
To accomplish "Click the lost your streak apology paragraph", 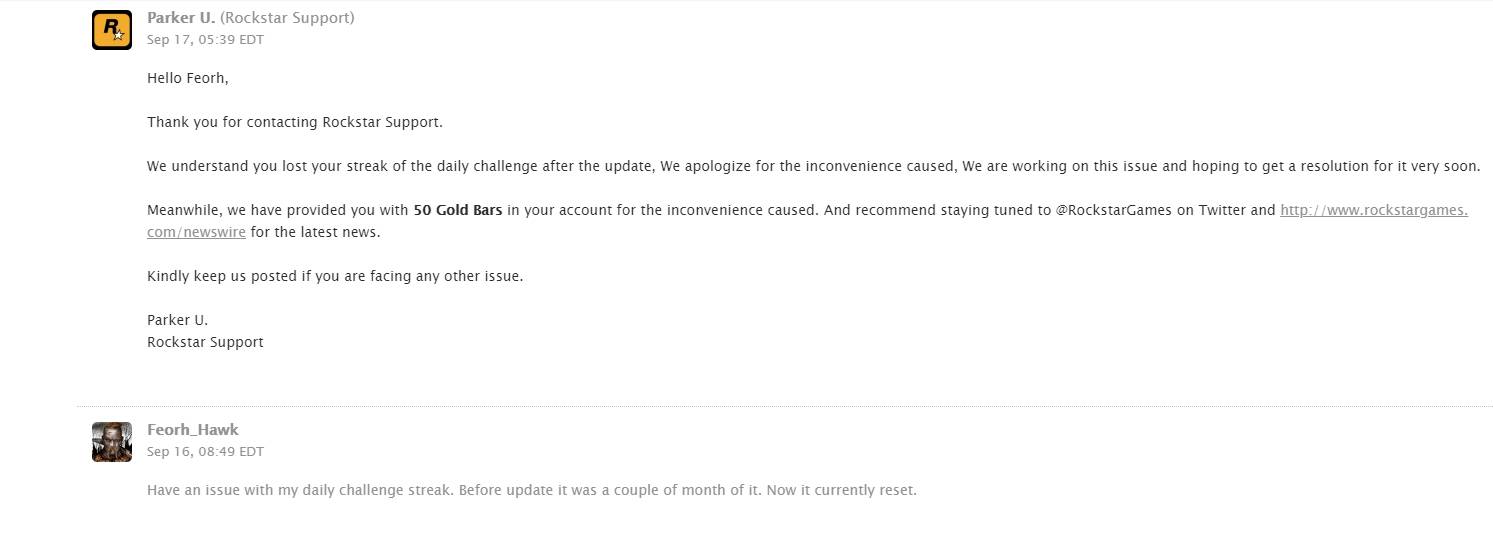I will [813, 166].
